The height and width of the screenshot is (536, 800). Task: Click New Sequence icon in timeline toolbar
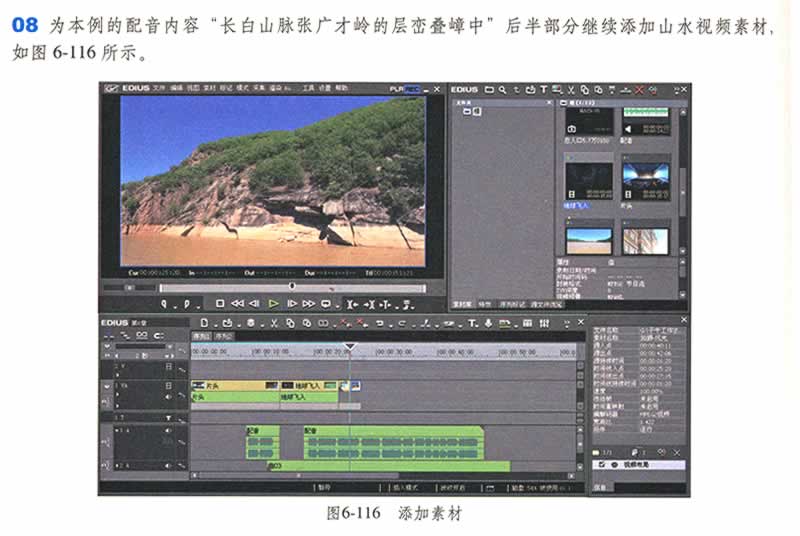click(205, 323)
